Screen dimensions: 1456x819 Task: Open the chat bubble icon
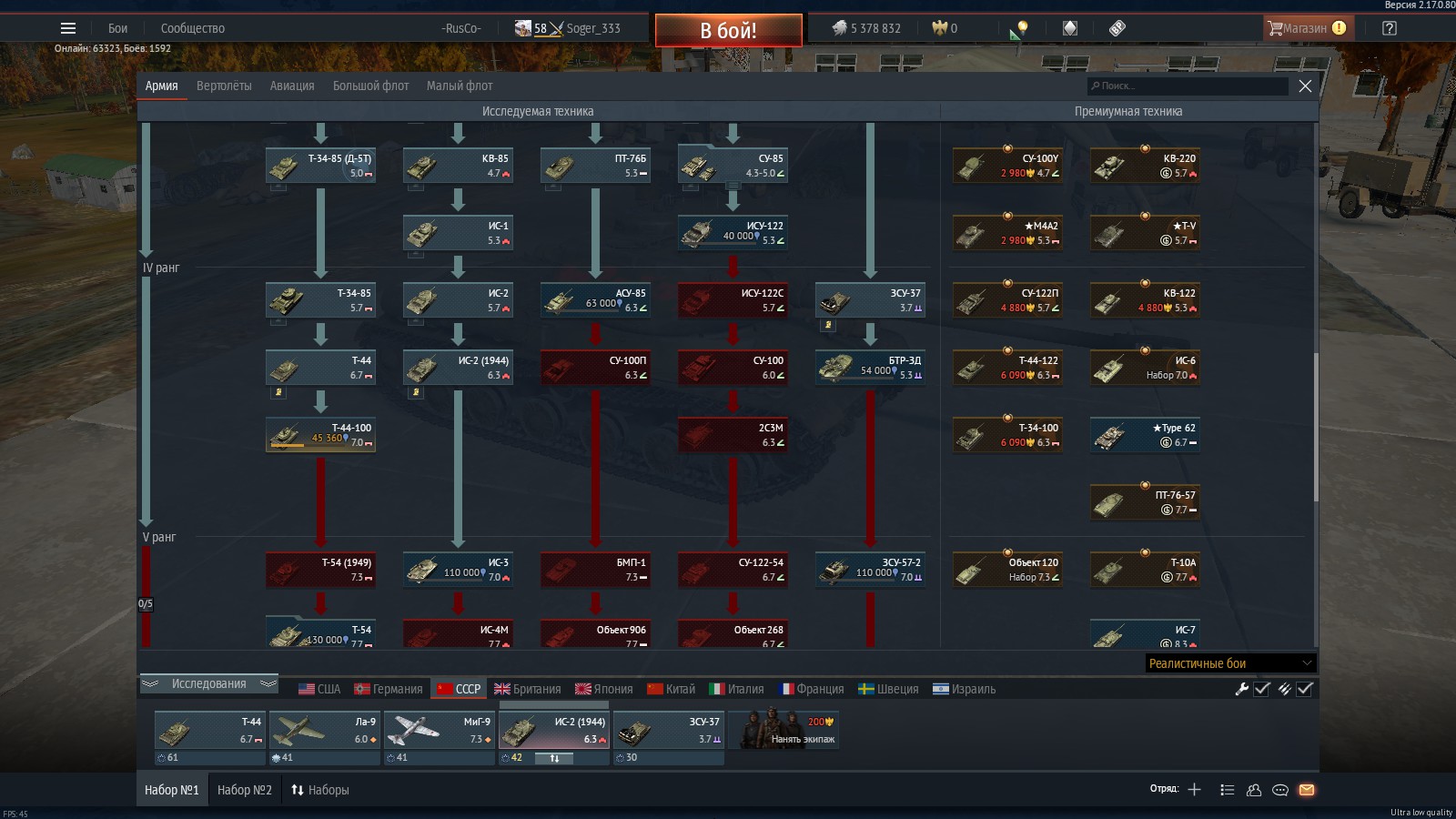pyautogui.click(x=1279, y=790)
